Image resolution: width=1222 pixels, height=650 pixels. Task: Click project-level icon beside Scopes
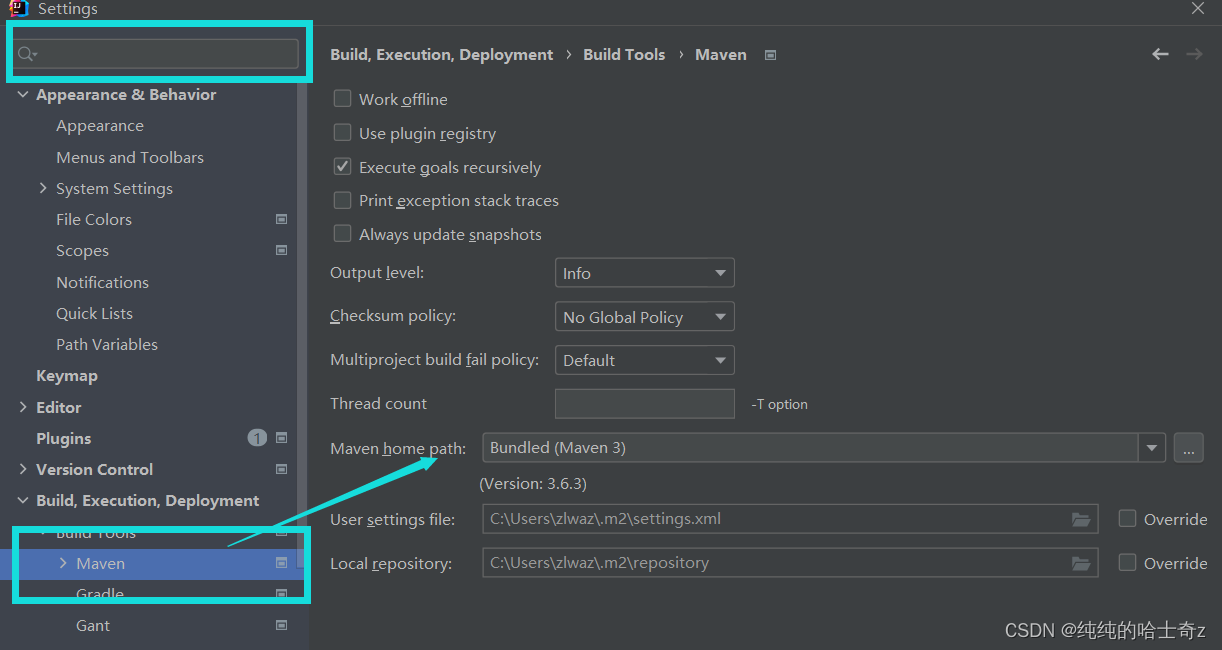[282, 250]
